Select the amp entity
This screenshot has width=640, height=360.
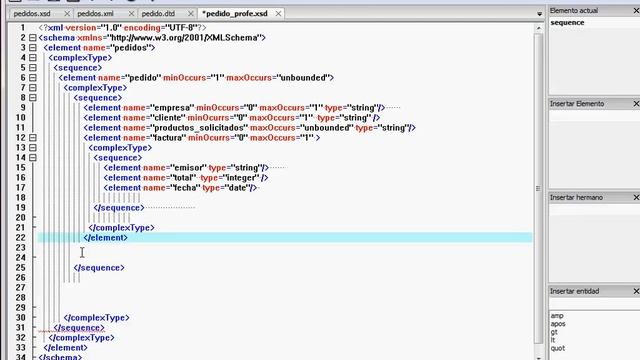[x=557, y=316]
